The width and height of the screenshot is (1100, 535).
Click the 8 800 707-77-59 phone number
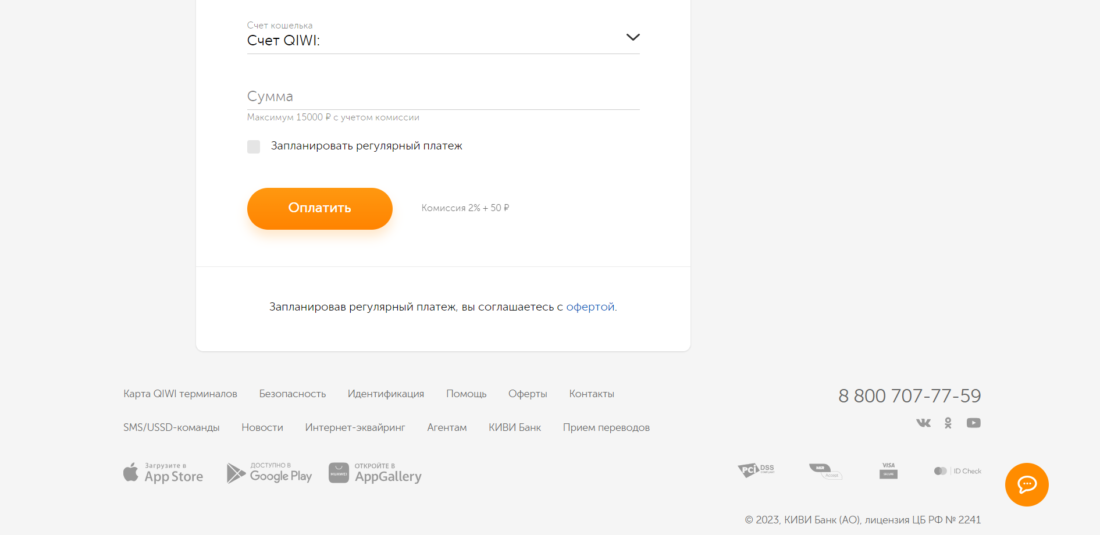click(909, 396)
